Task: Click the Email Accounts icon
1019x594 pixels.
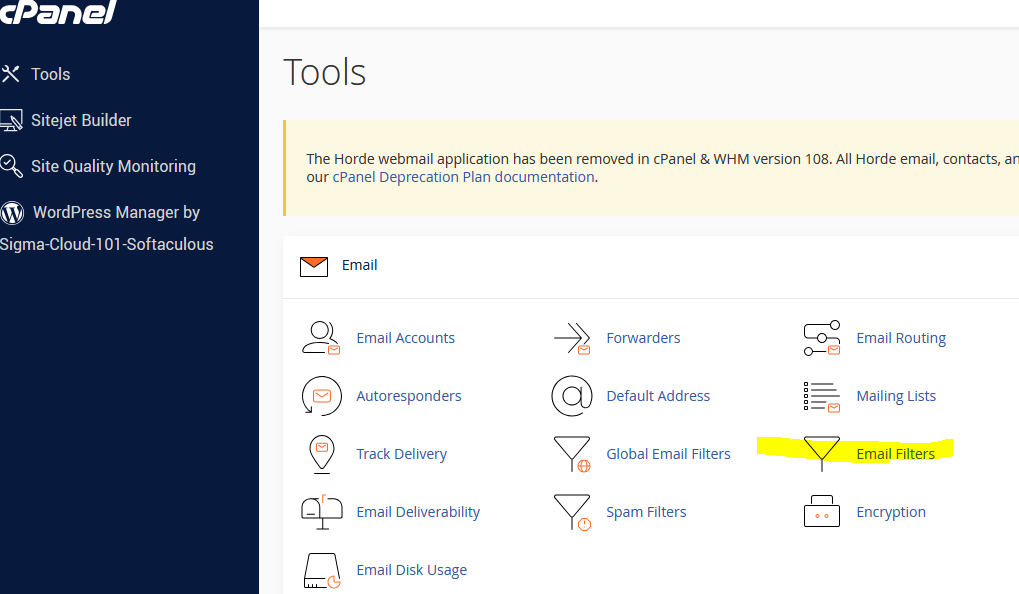Action: (x=321, y=338)
